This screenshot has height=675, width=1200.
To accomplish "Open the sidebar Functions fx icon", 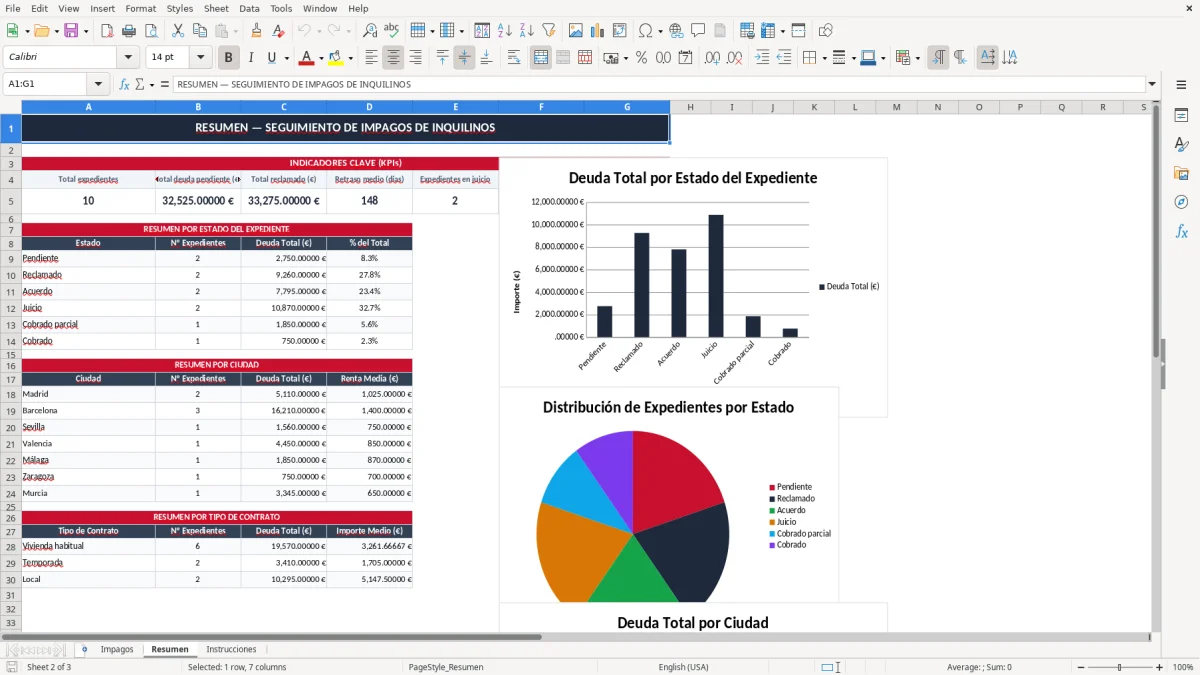I will [1181, 231].
